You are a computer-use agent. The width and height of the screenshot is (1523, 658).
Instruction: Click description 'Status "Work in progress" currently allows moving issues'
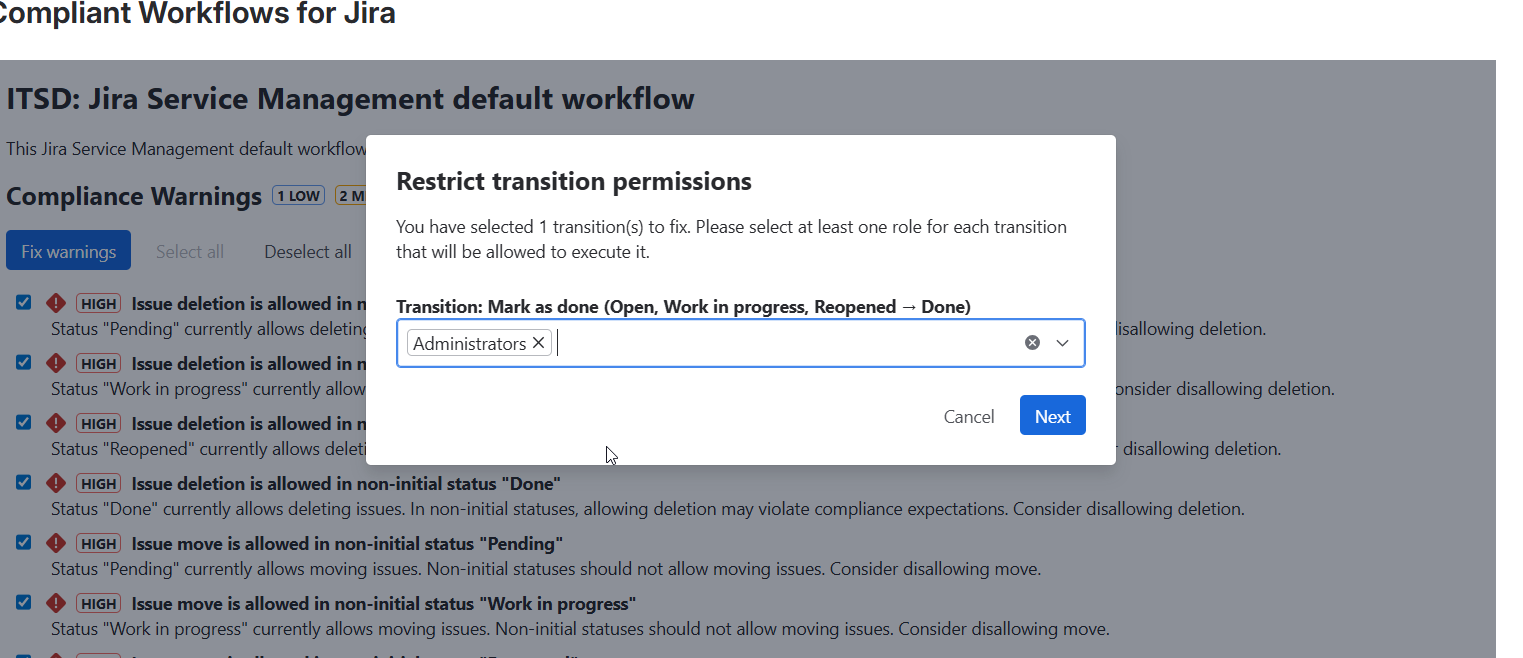tap(580, 629)
